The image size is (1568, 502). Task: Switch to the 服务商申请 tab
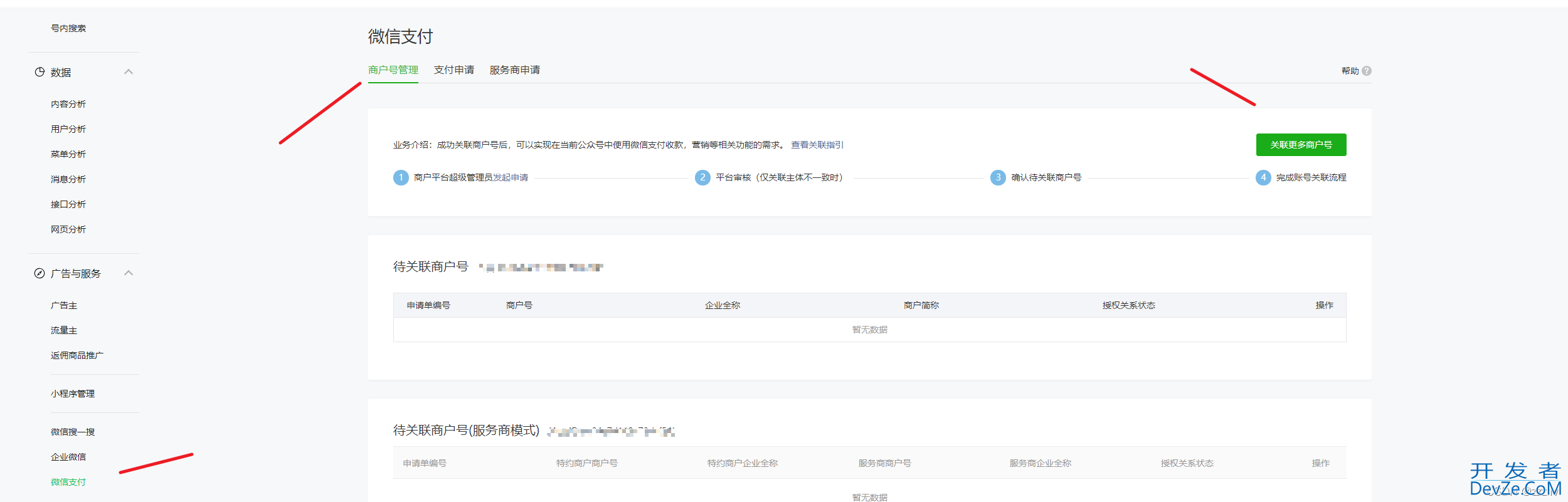point(515,70)
